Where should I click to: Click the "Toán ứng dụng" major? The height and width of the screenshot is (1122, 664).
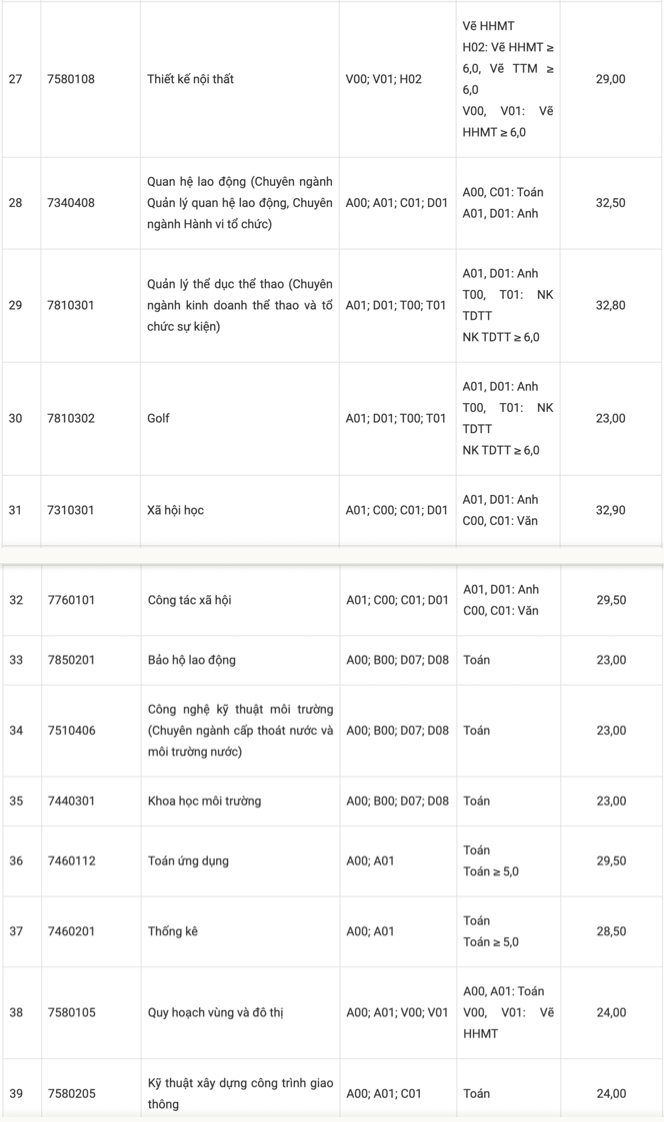[188, 861]
